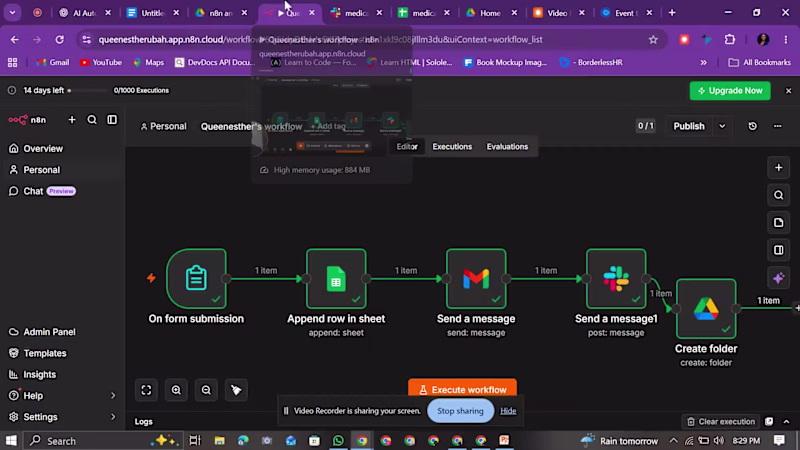Screen dimensions: 800x450
Task: Open the logs panel pop-out icon
Action: 769,421
